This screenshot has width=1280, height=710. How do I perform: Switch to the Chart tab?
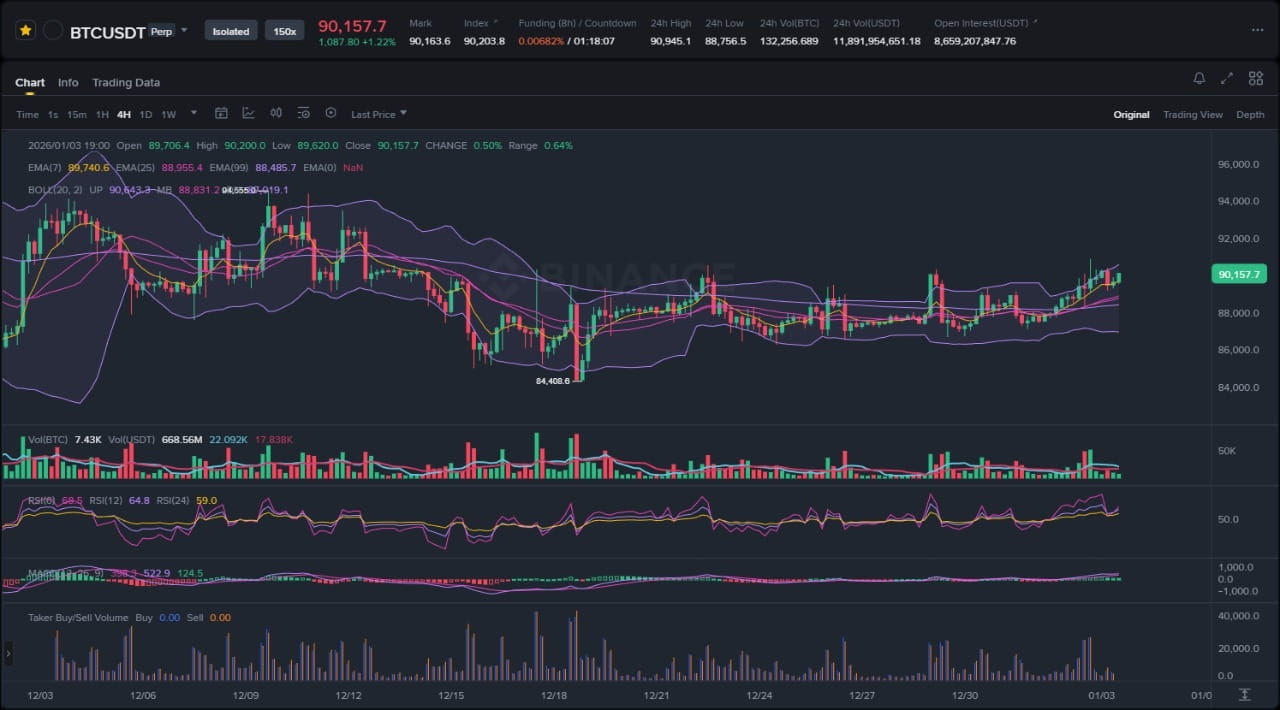tap(30, 82)
